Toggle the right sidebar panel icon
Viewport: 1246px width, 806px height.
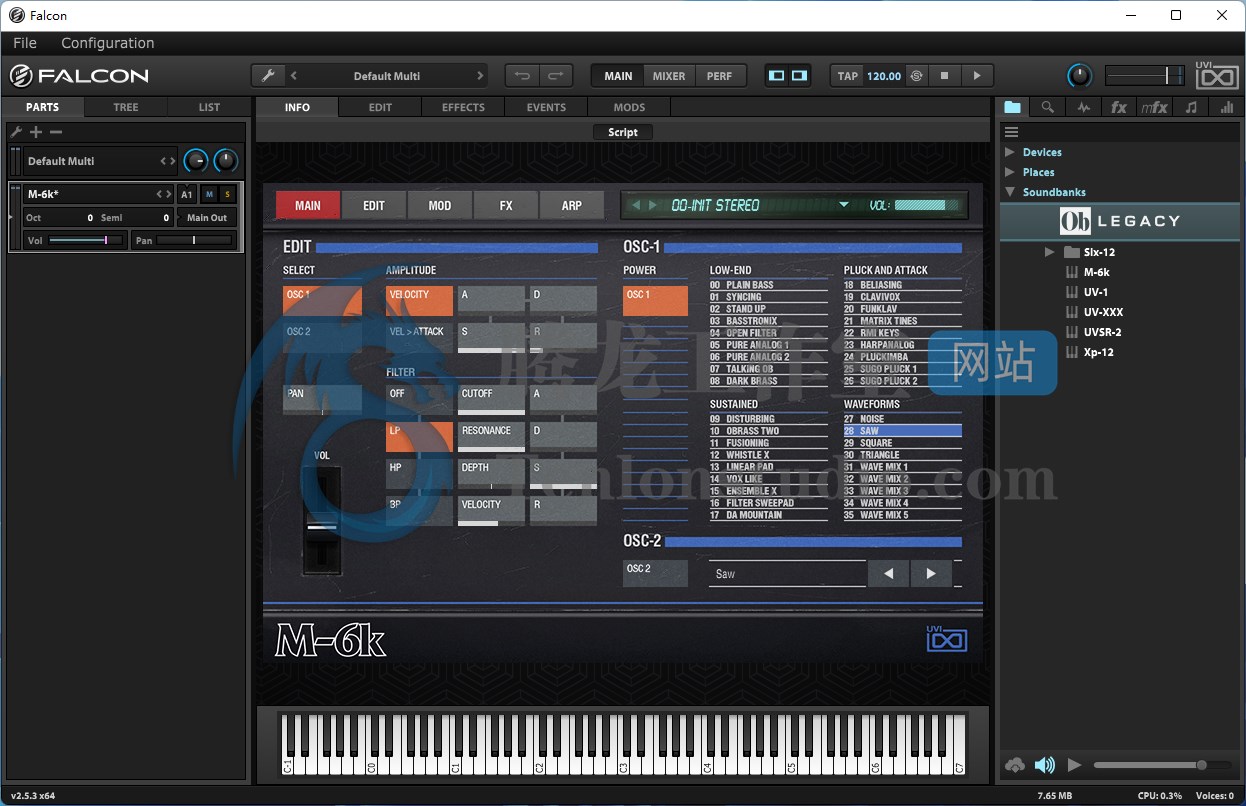pyautogui.click(x=799, y=76)
